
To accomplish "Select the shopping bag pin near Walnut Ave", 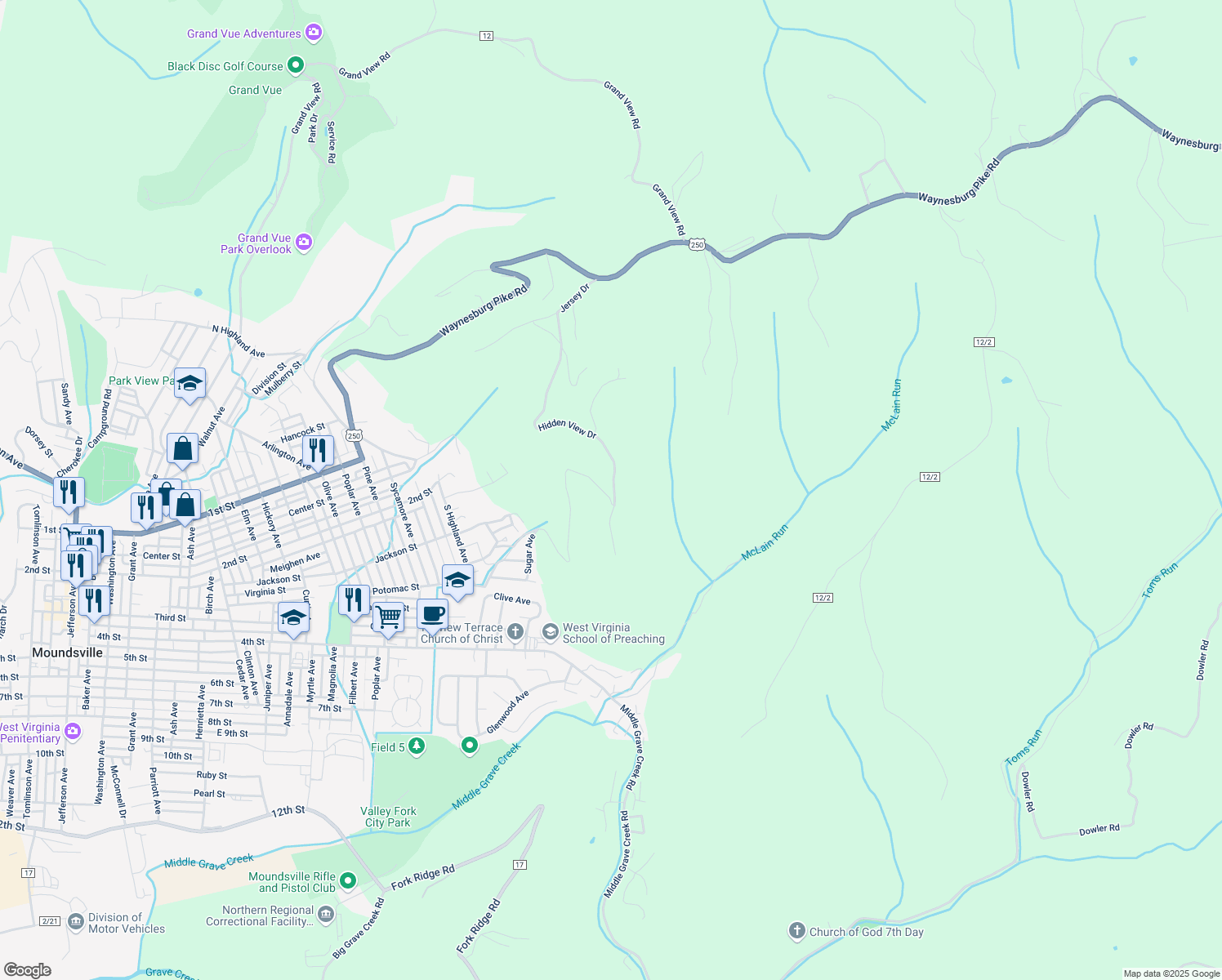I will [183, 449].
